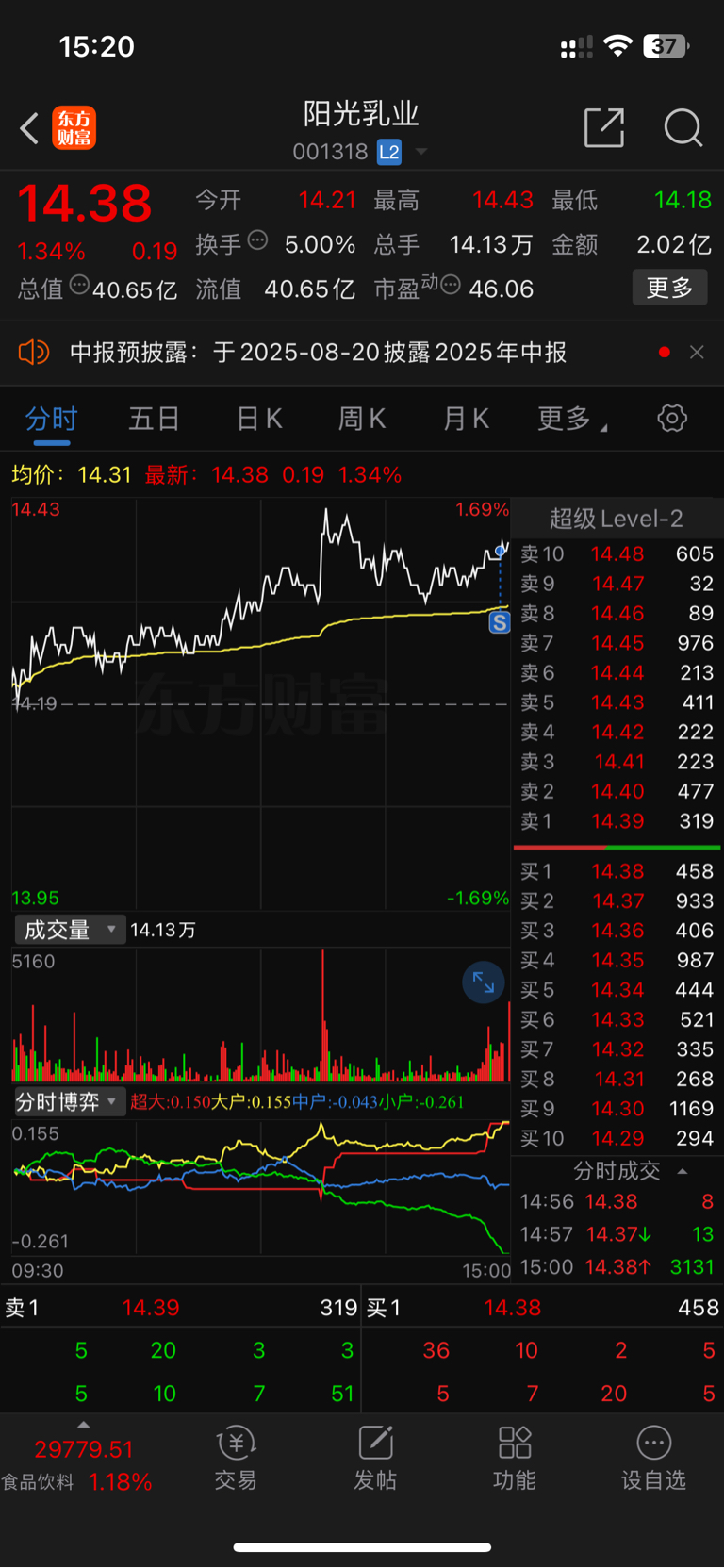
Task: Open the 中报预披露 announcement text
Action: (x=318, y=353)
